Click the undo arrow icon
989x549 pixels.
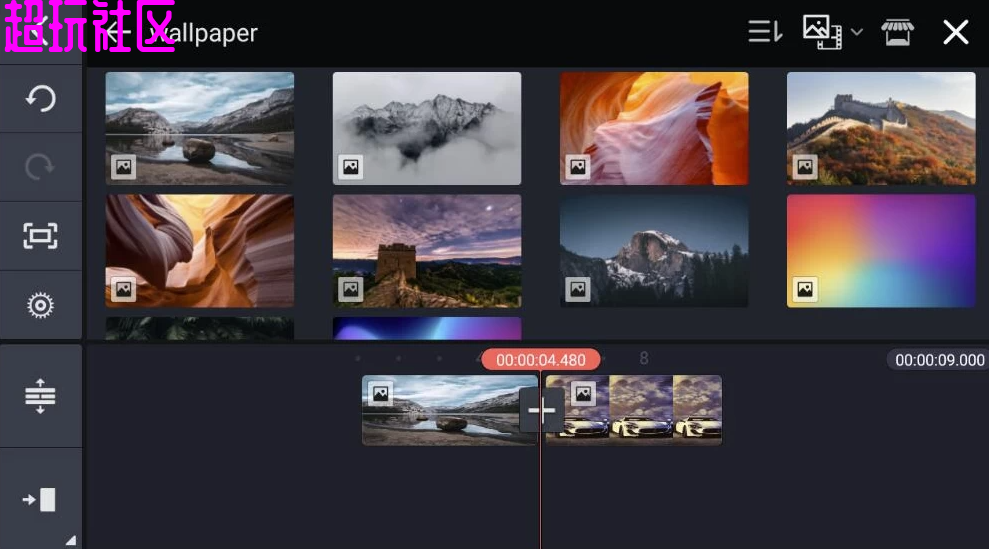(40, 98)
